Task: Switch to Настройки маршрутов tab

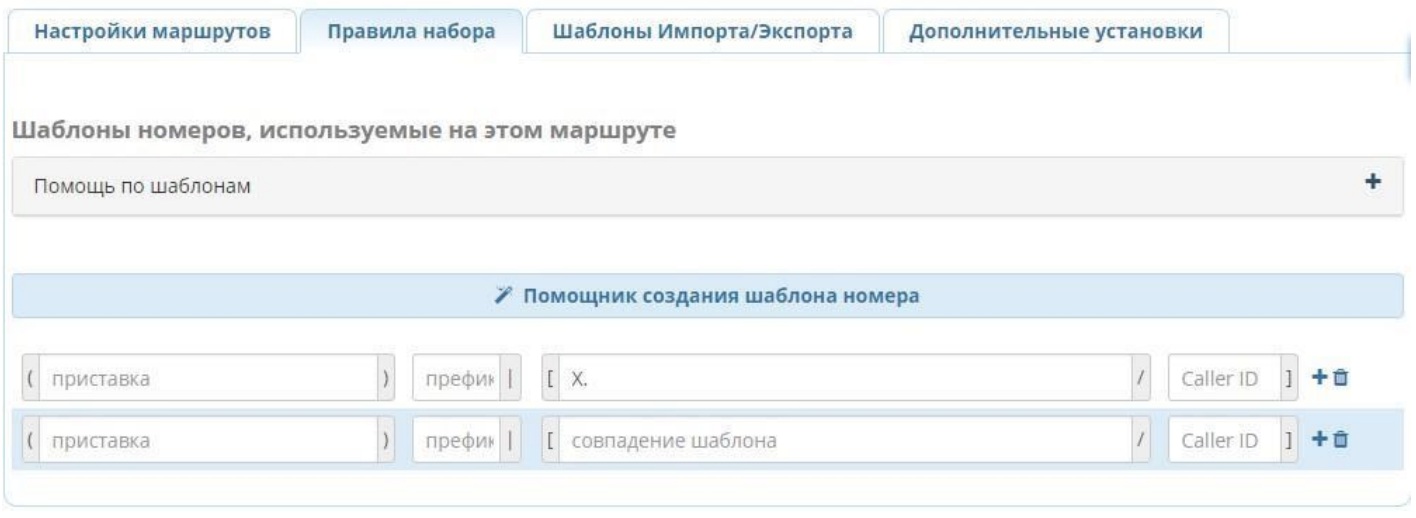Action: click(151, 31)
